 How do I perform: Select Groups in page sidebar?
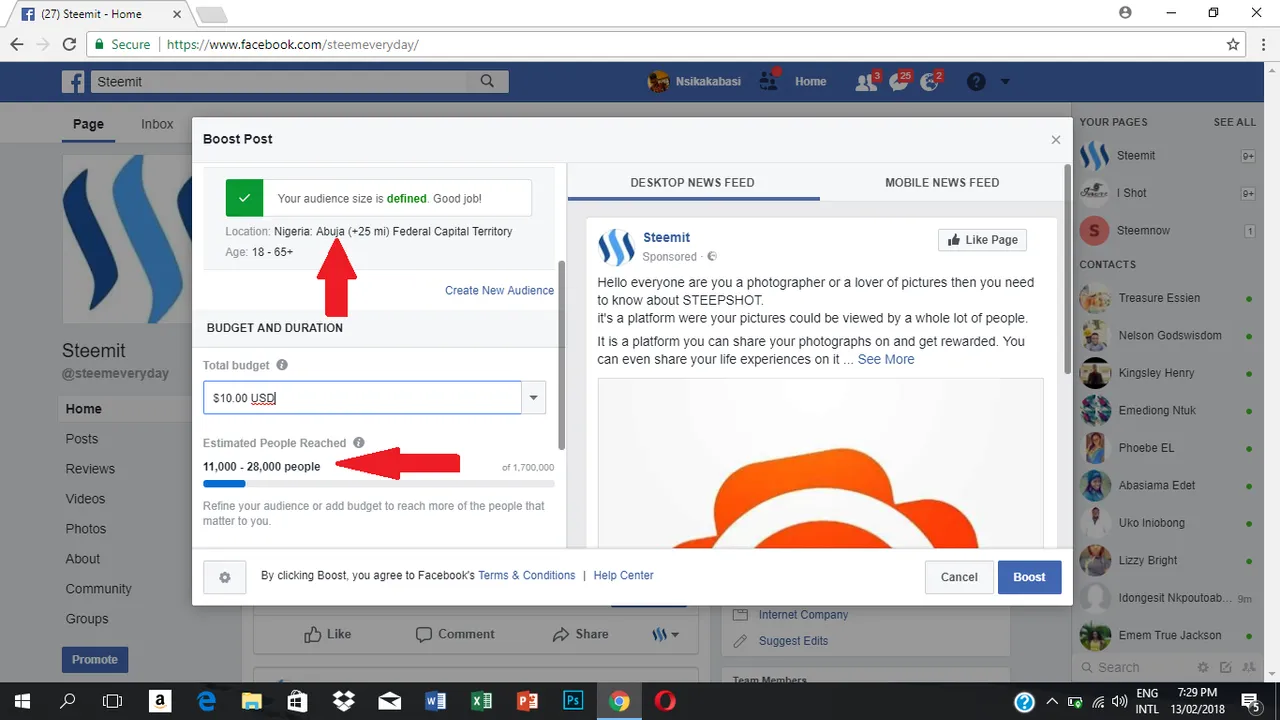87,619
